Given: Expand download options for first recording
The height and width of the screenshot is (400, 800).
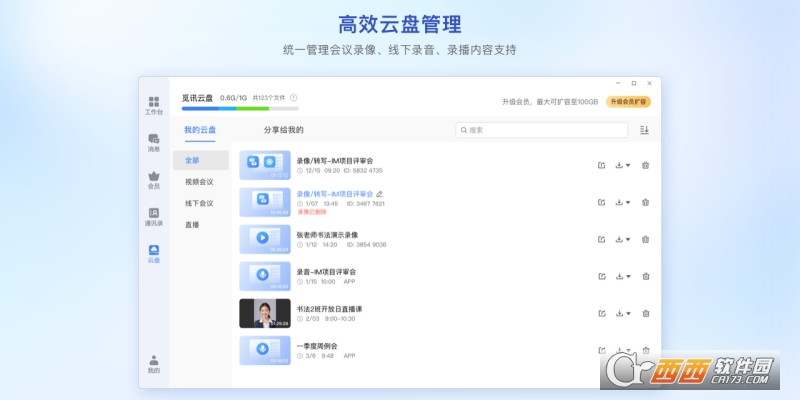Looking at the screenshot, I should coord(623,165).
